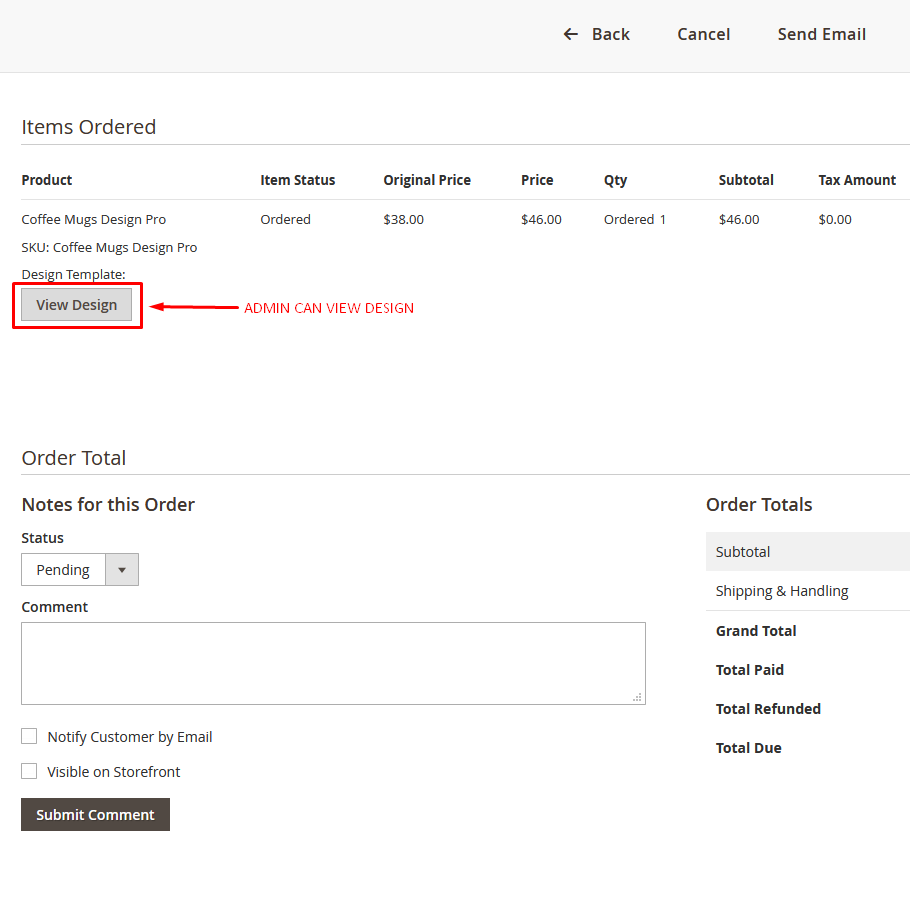Click the Back arrow icon

(x=571, y=34)
